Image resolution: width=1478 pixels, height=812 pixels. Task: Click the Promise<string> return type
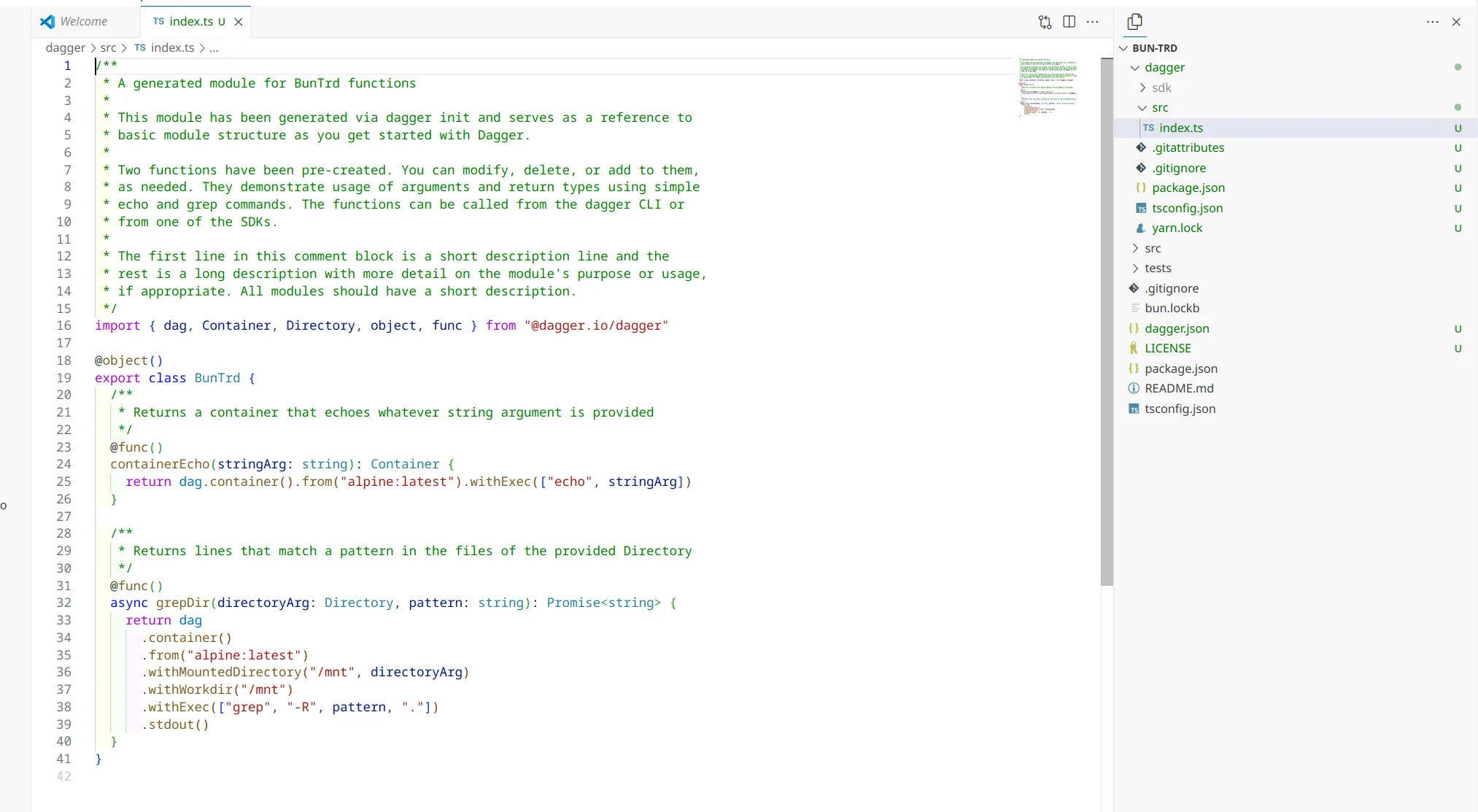604,603
